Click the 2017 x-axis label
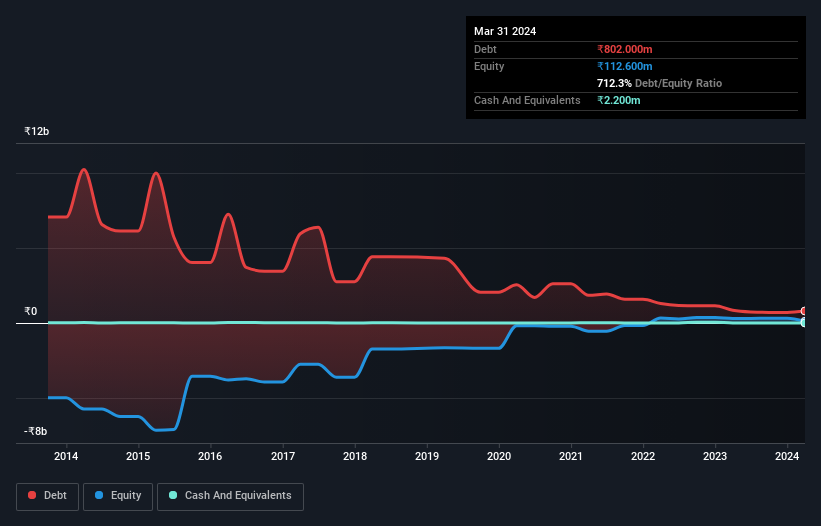821x526 pixels. (283, 456)
